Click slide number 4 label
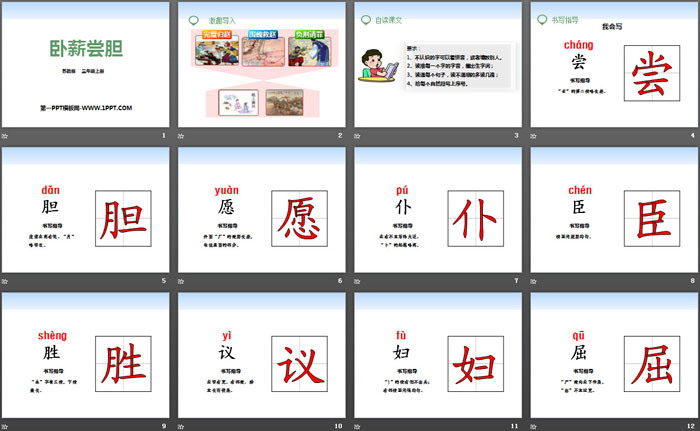The image size is (700, 431). click(x=693, y=135)
